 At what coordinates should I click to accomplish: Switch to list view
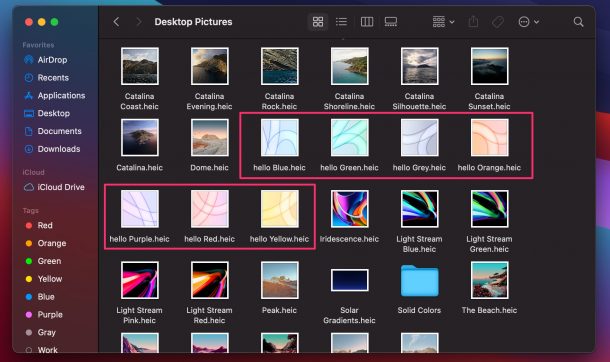tap(341, 22)
